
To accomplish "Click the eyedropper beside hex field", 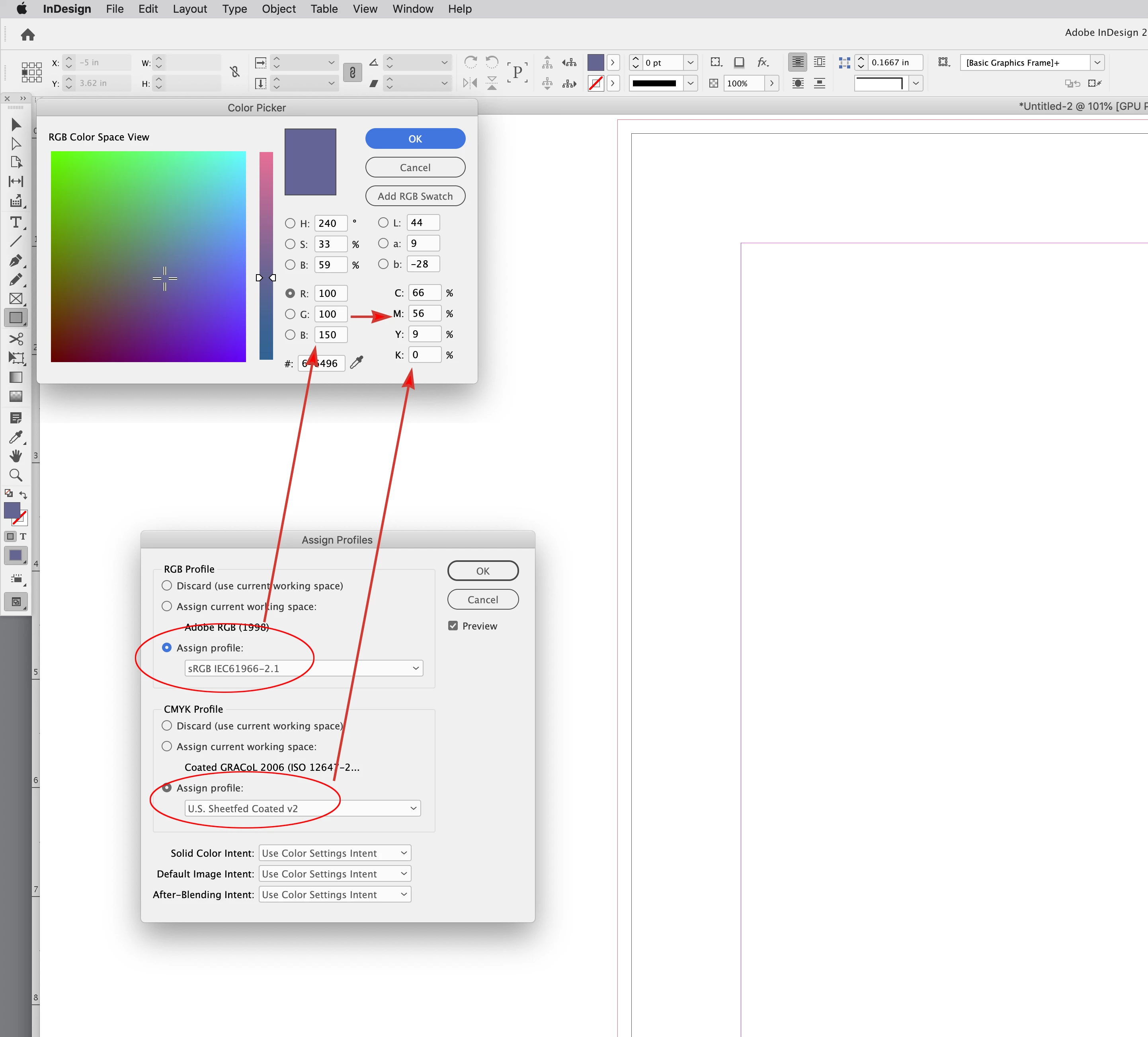I will click(x=357, y=363).
